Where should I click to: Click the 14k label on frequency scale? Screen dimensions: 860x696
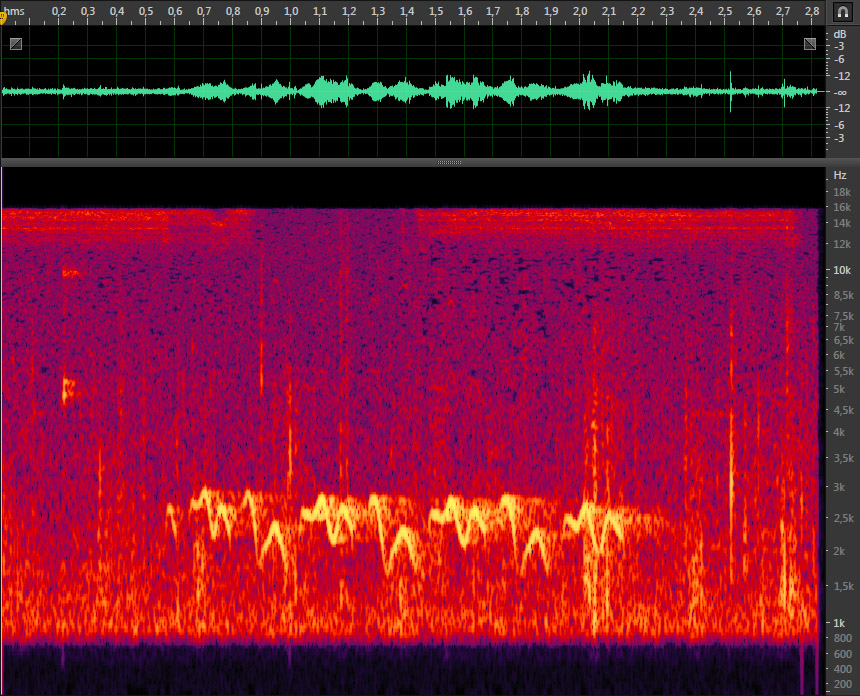tap(842, 223)
